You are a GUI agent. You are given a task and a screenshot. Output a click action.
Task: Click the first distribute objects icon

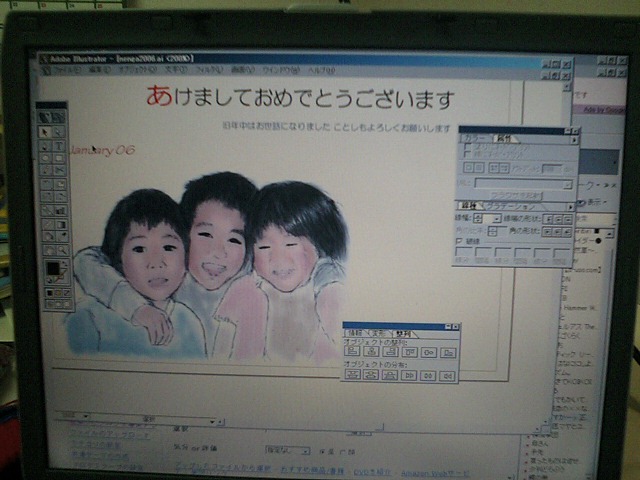point(352,376)
